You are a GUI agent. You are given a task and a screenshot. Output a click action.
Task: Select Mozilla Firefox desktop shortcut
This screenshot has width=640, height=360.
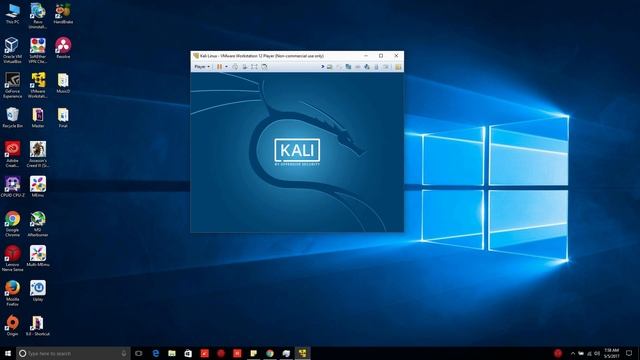[12, 293]
